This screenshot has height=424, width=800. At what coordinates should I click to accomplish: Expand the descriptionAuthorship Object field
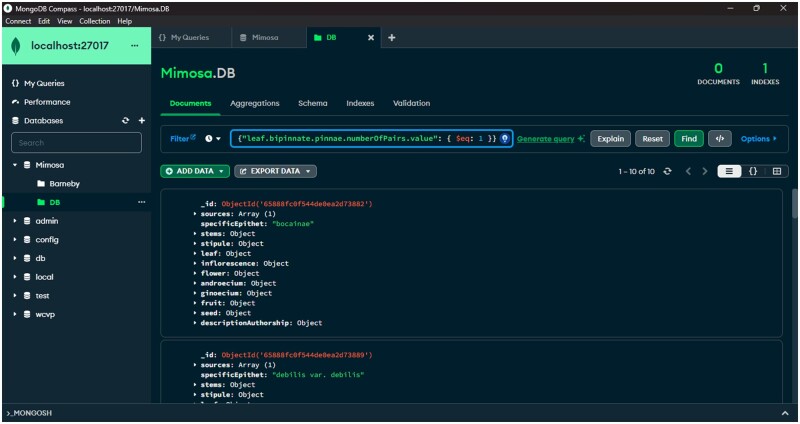click(x=195, y=323)
